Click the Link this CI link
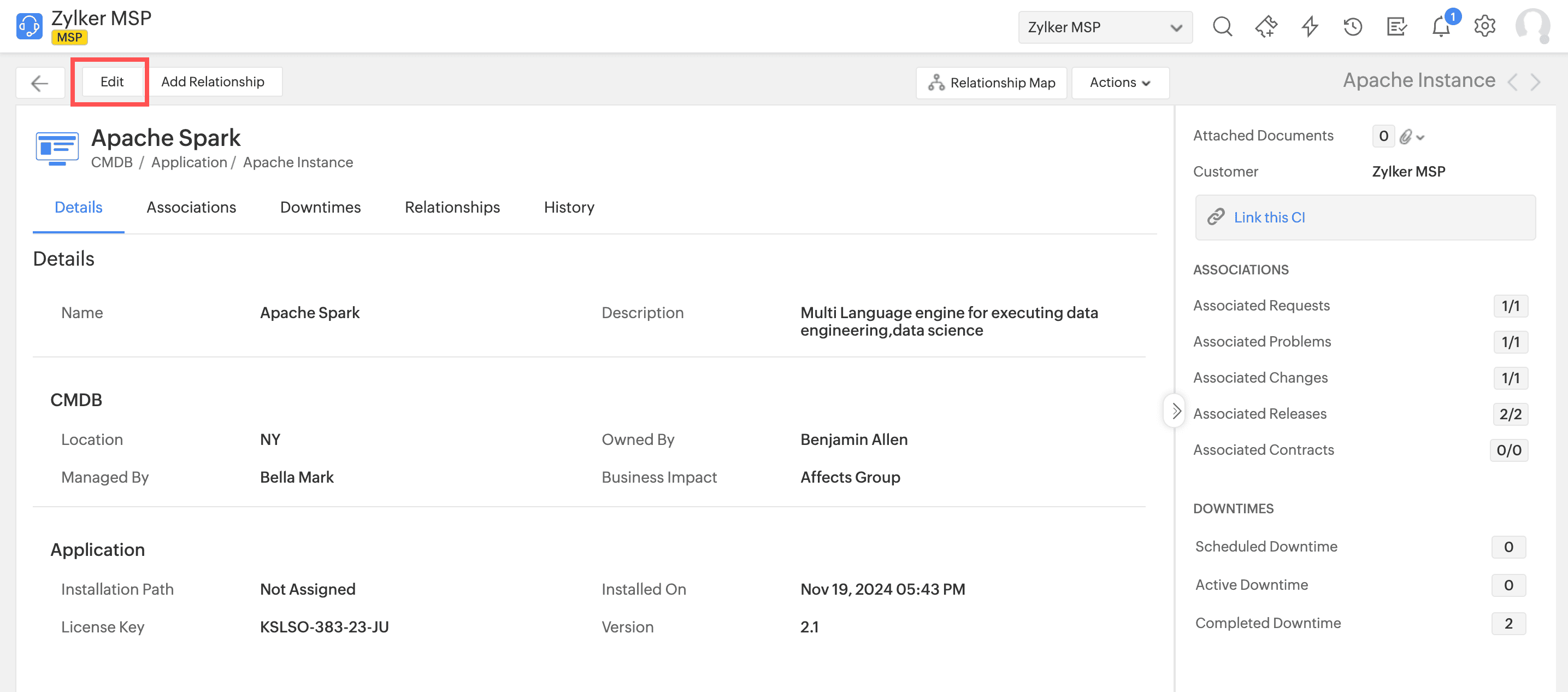Image resolution: width=1568 pixels, height=692 pixels. point(1269,218)
